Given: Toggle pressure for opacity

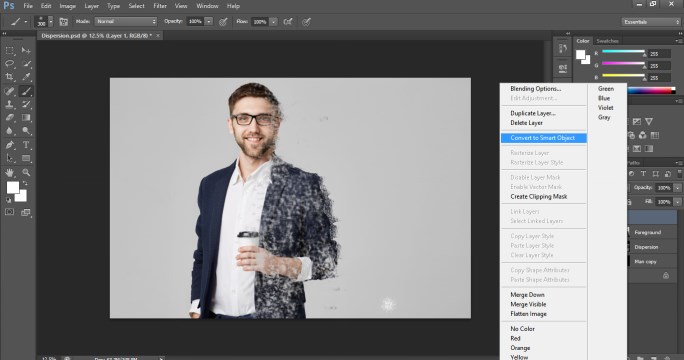Looking at the screenshot, I should click(223, 22).
